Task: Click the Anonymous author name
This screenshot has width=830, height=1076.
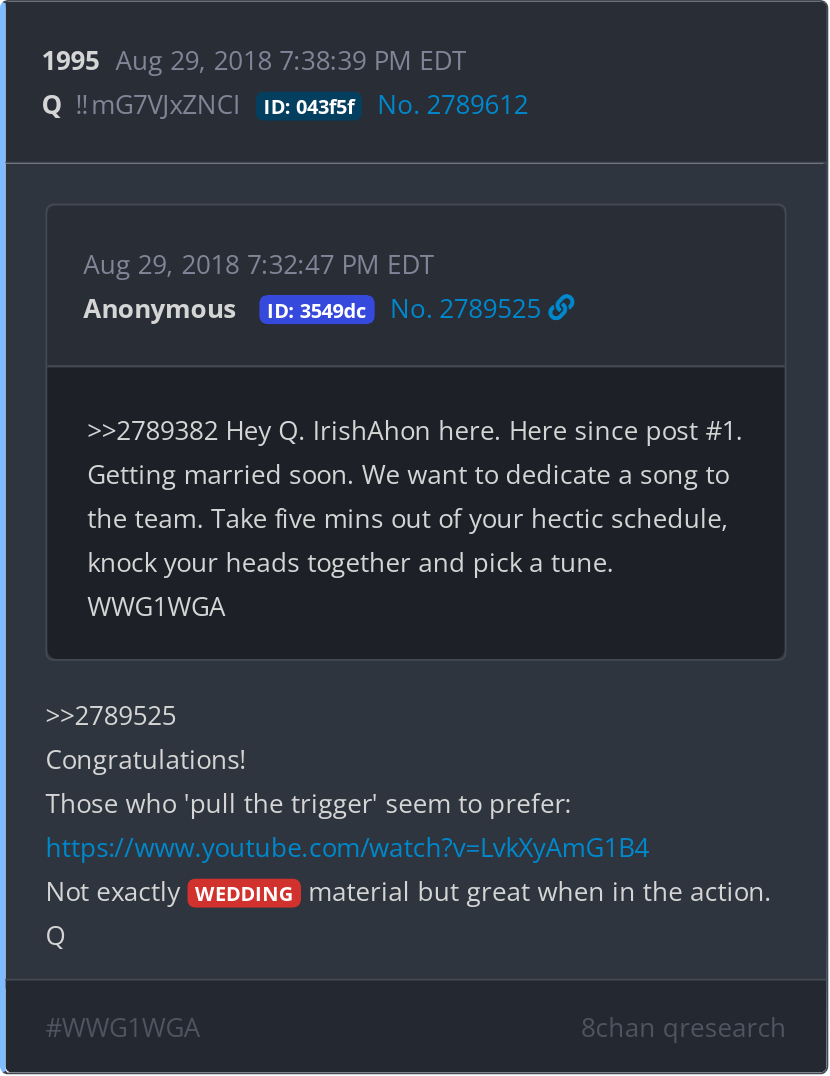Action: (x=159, y=309)
